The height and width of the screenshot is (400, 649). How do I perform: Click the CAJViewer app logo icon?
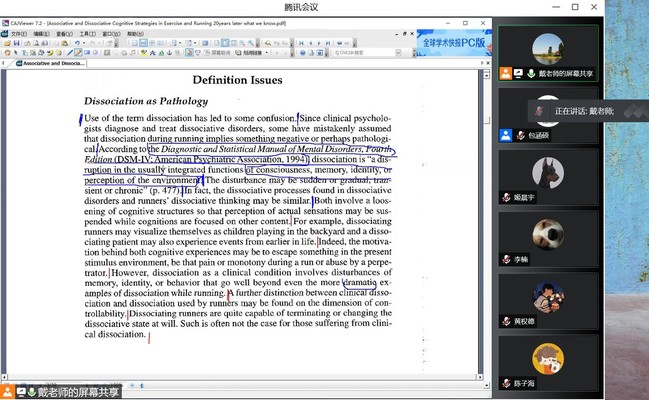(x=5, y=25)
